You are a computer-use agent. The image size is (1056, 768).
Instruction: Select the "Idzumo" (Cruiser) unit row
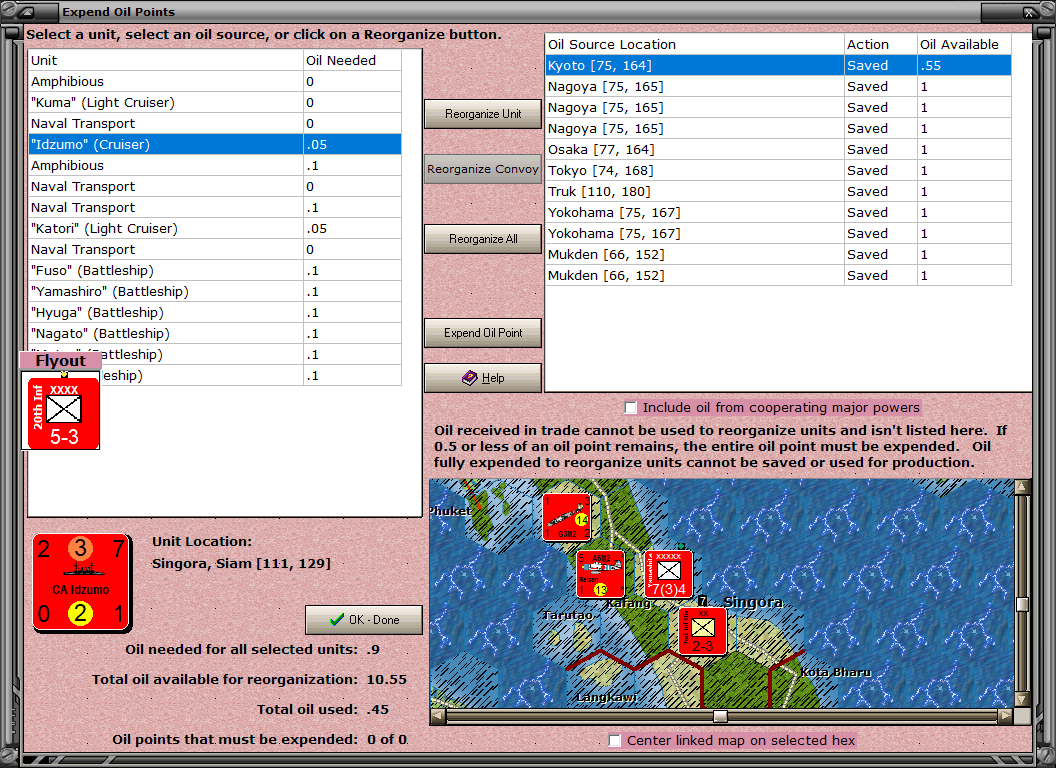coord(215,144)
